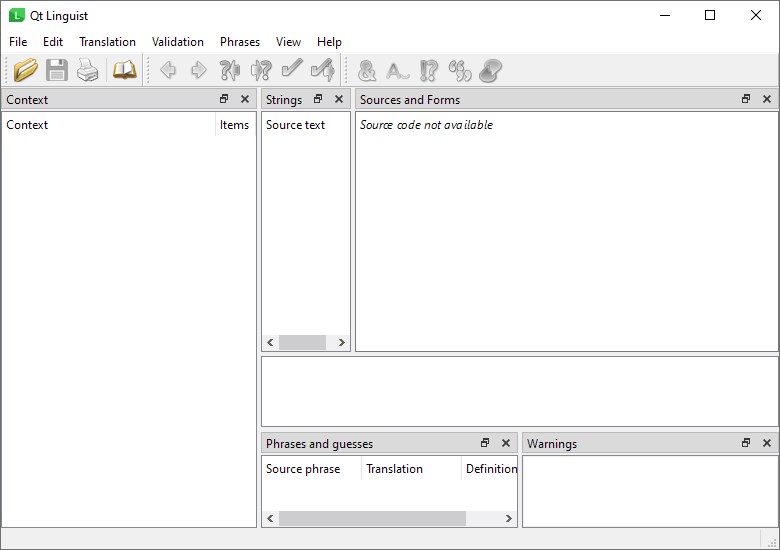Click the Source phrase column header
Image resolution: width=780 pixels, height=550 pixels.
coord(311,469)
